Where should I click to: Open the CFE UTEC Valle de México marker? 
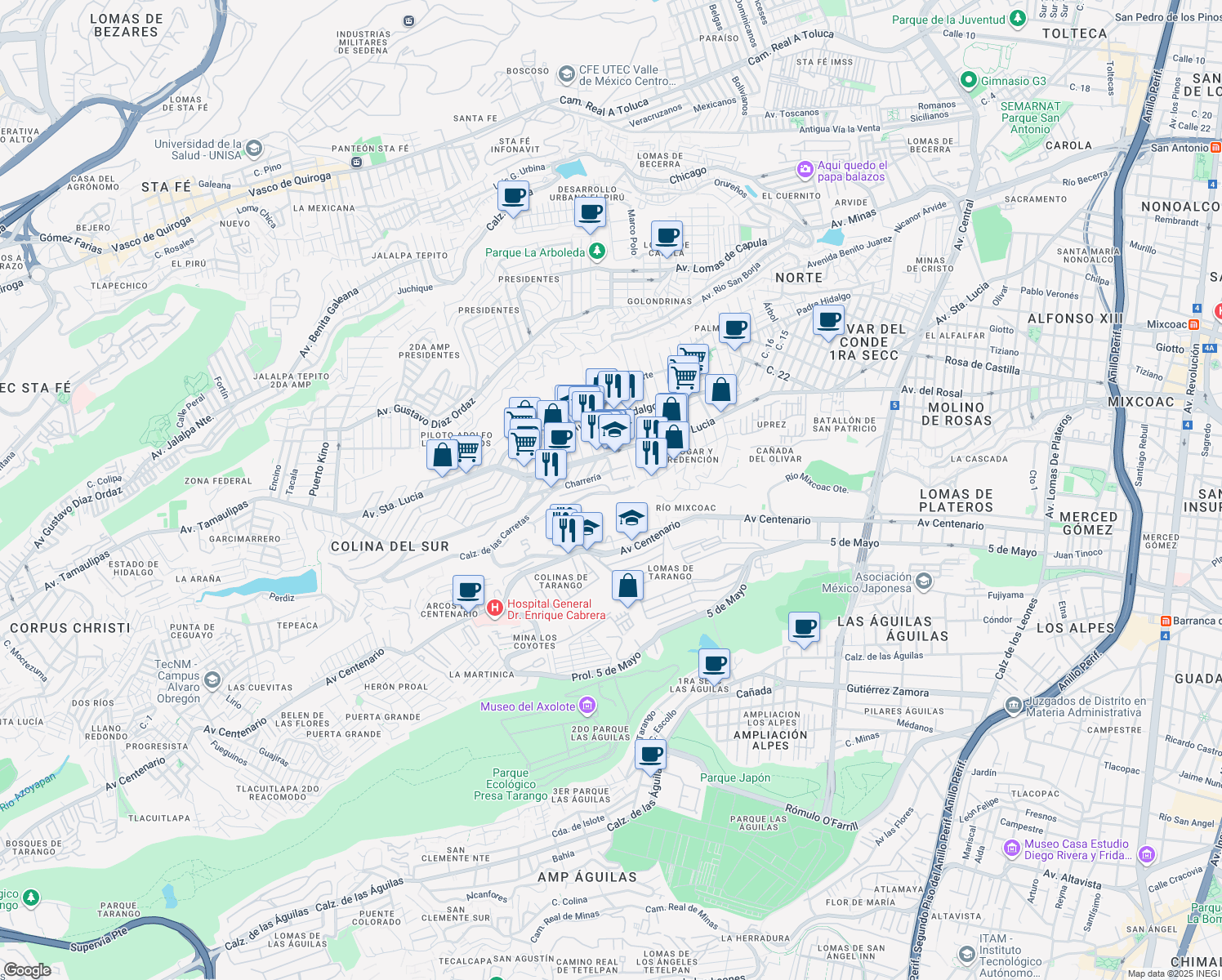pyautogui.click(x=567, y=75)
